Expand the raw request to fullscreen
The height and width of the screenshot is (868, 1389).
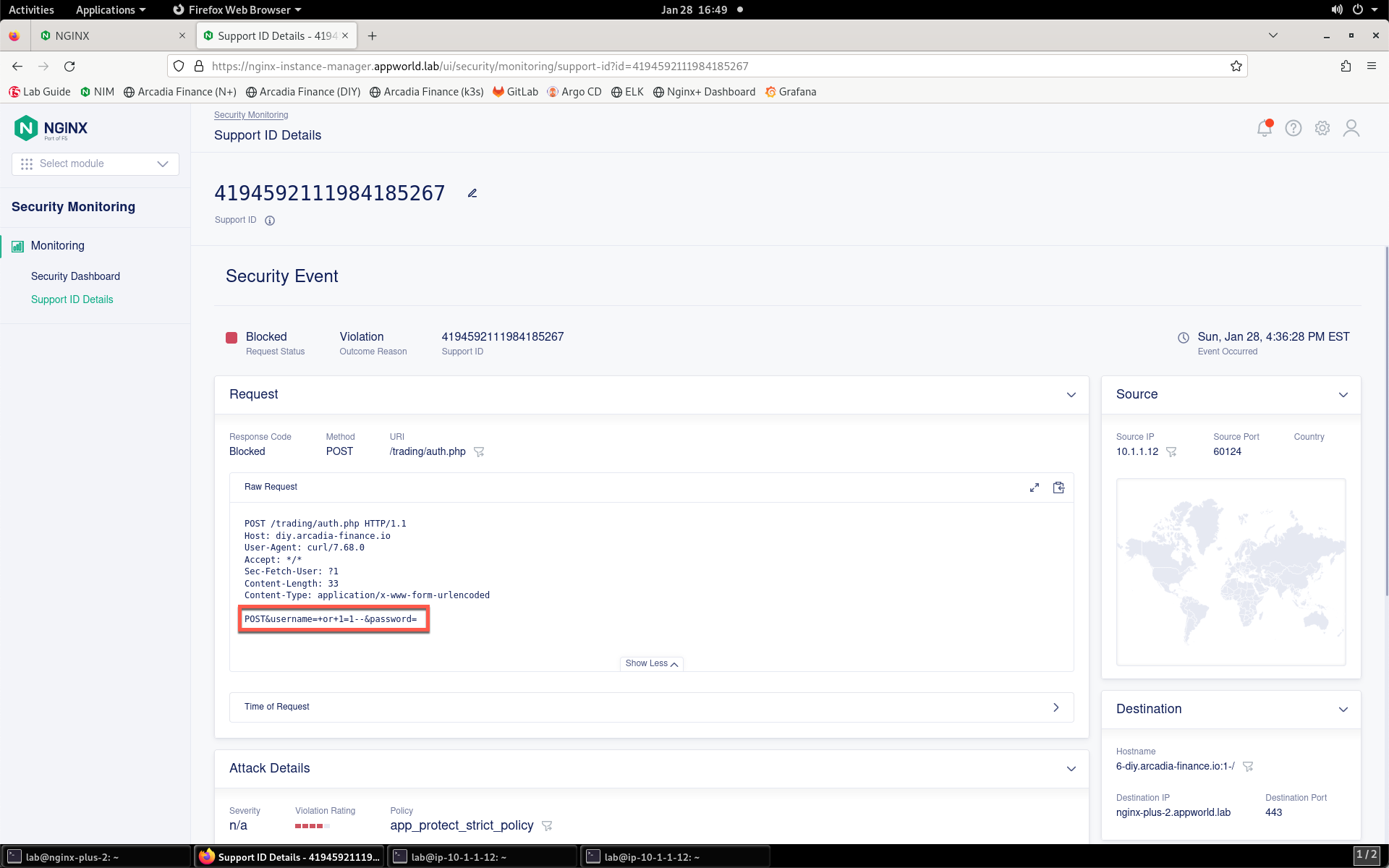coord(1035,488)
